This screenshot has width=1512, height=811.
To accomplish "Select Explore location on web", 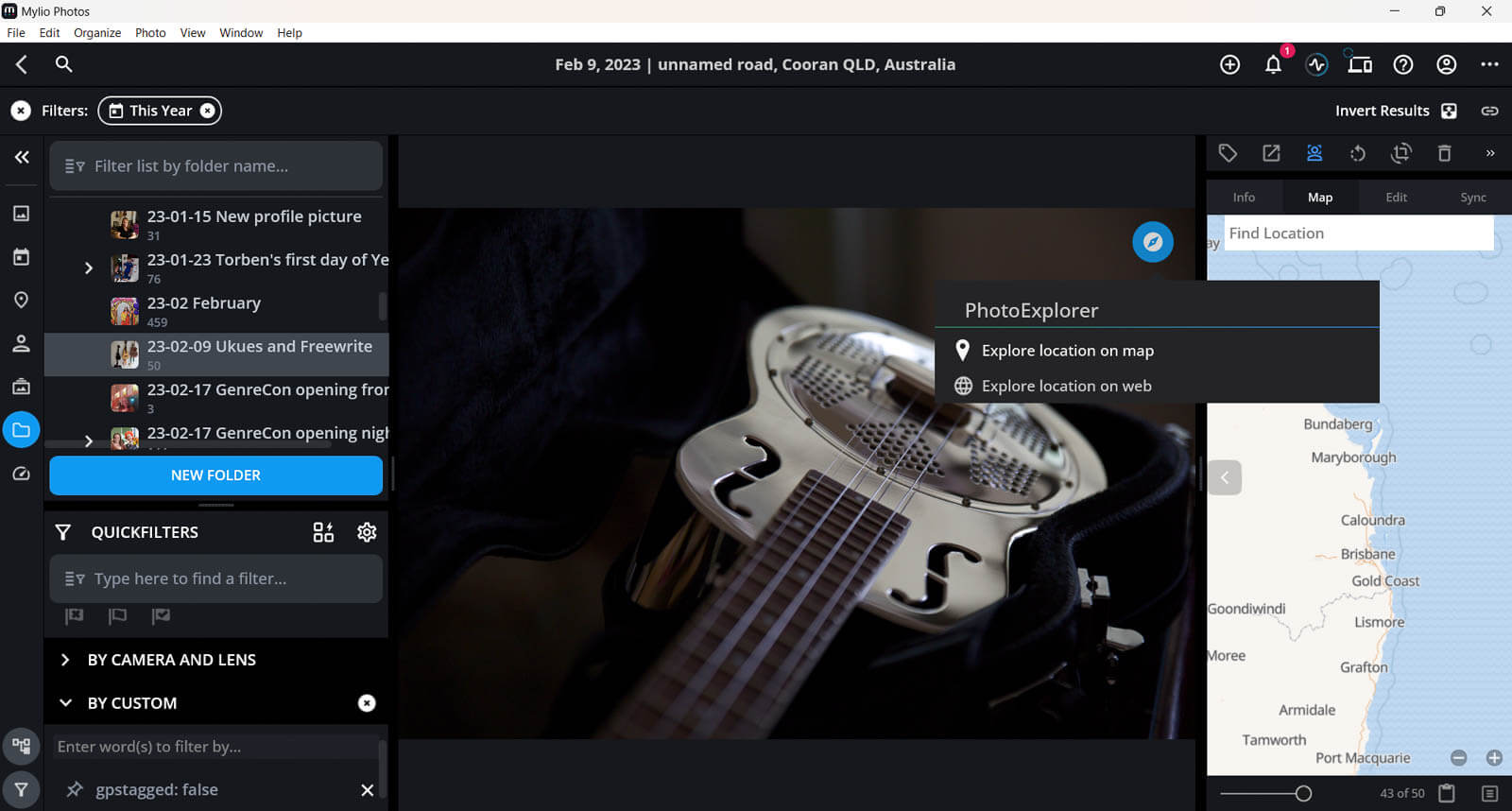I will click(1066, 386).
